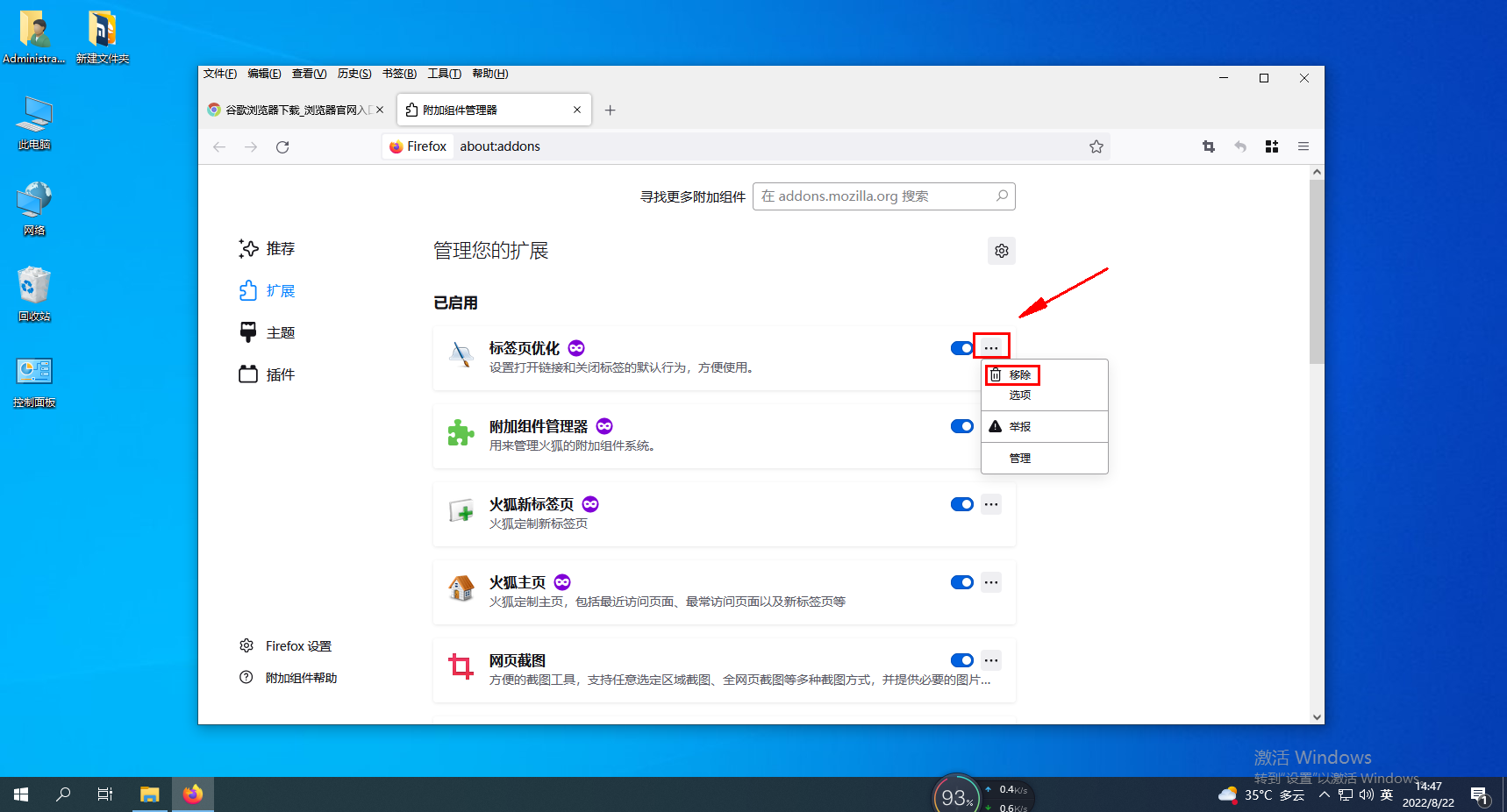The image size is (1507, 812).
Task: Open the 帮助(H) menu
Action: 489,74
